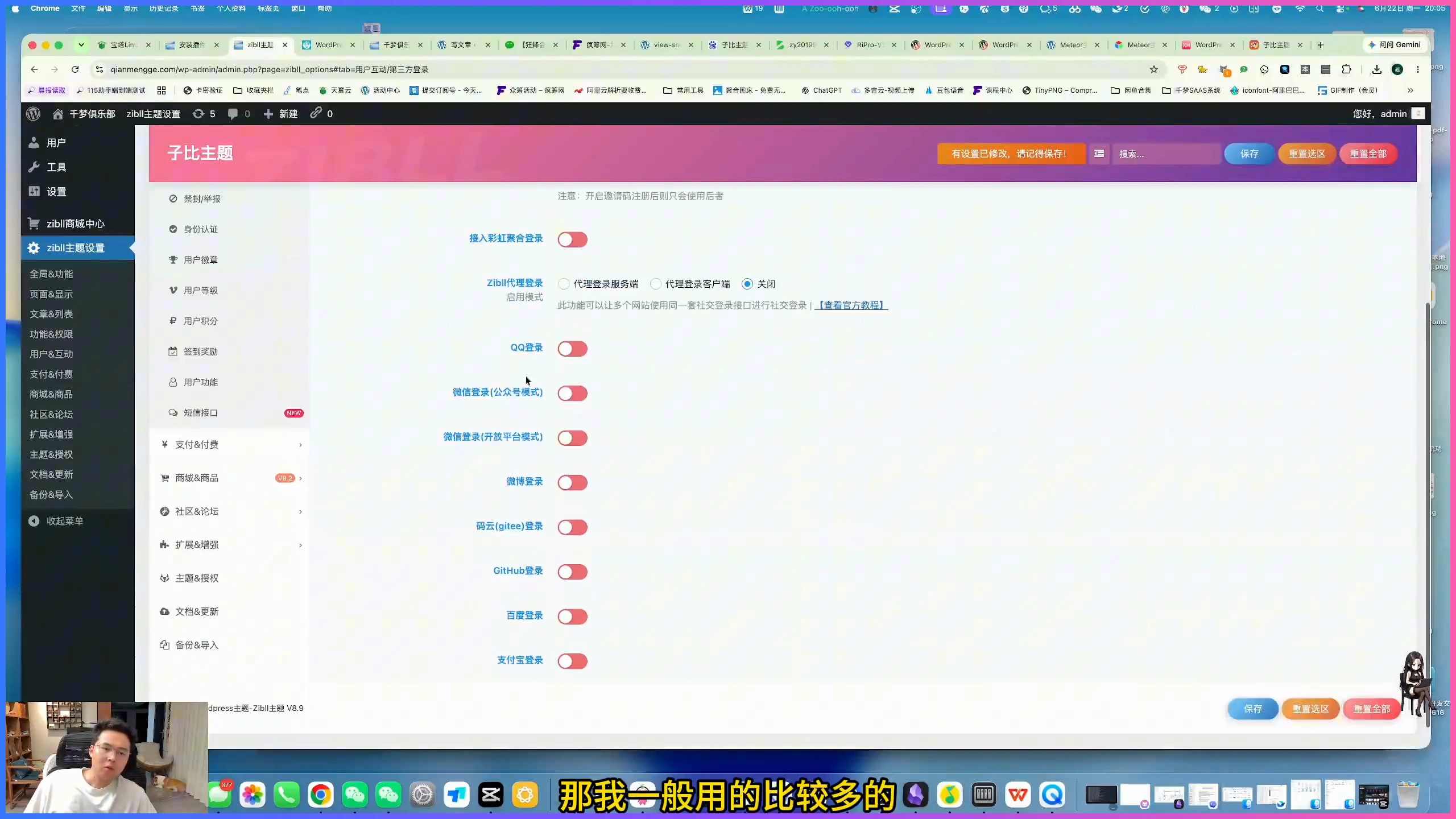Open the 千梦俱乐部 site home icon
The image size is (1456, 819).
(57, 114)
